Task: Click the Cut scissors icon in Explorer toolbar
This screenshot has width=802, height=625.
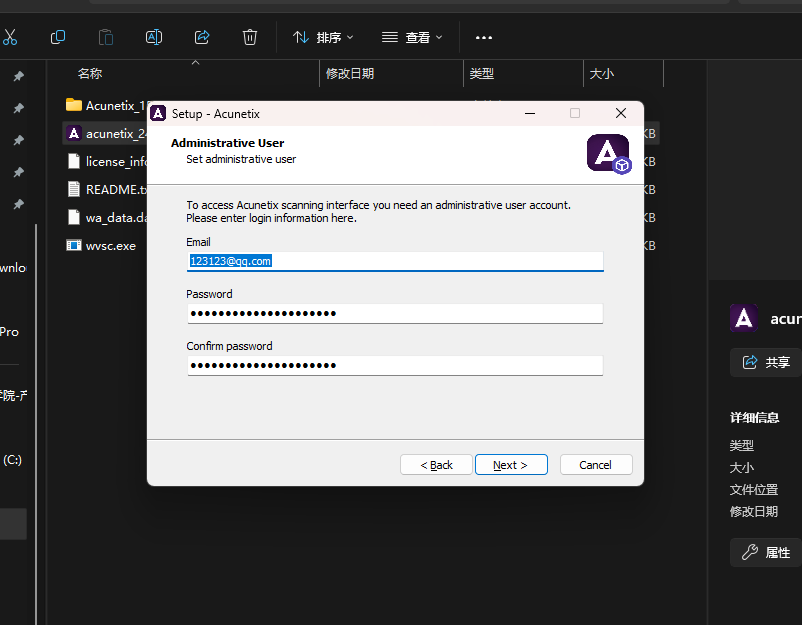Action: point(10,37)
